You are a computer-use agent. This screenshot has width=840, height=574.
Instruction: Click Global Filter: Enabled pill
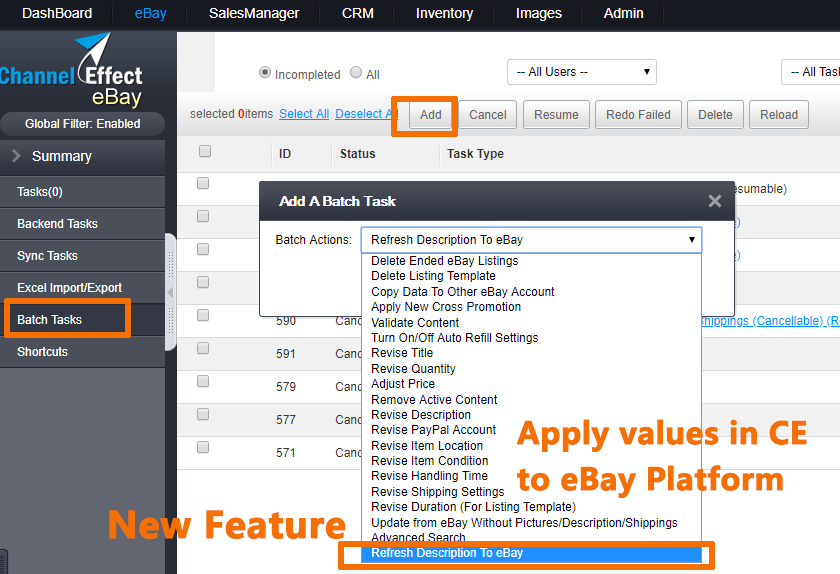click(82, 124)
